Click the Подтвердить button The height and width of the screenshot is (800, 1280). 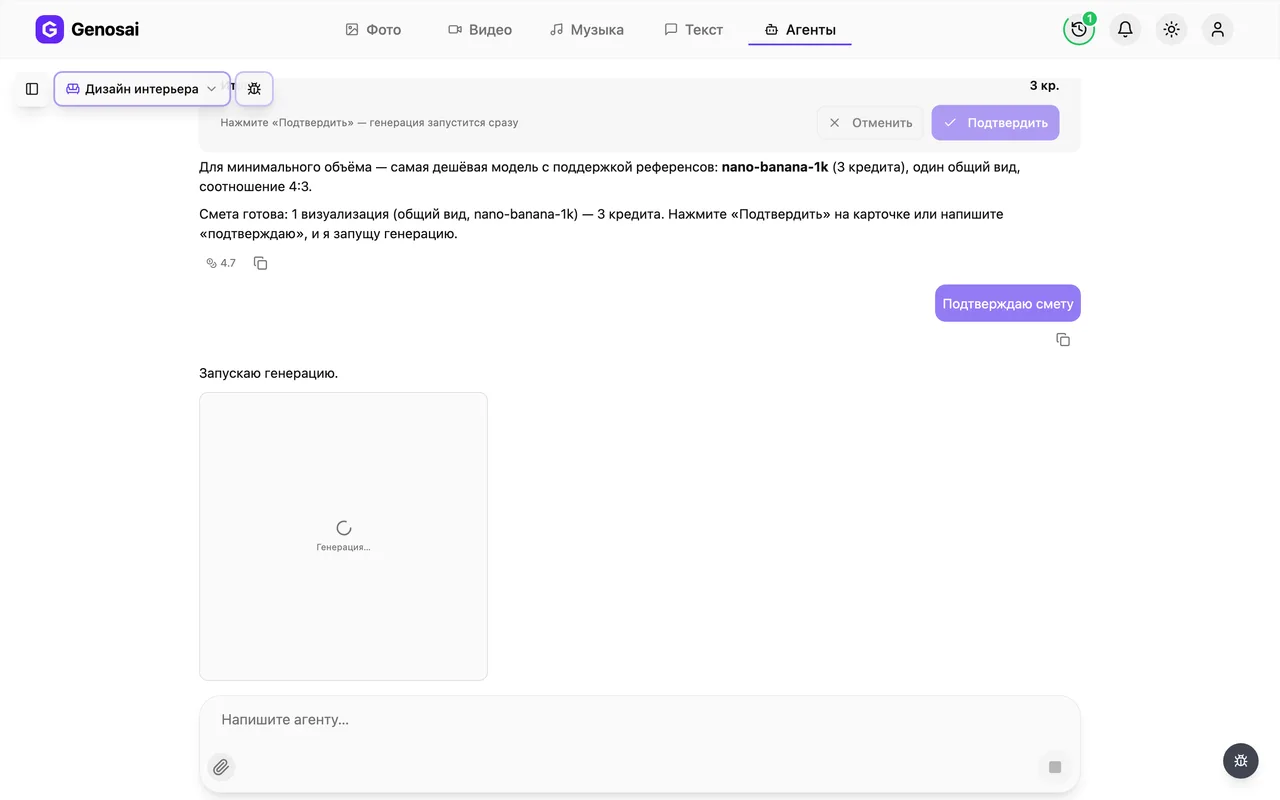pyautogui.click(x=995, y=123)
